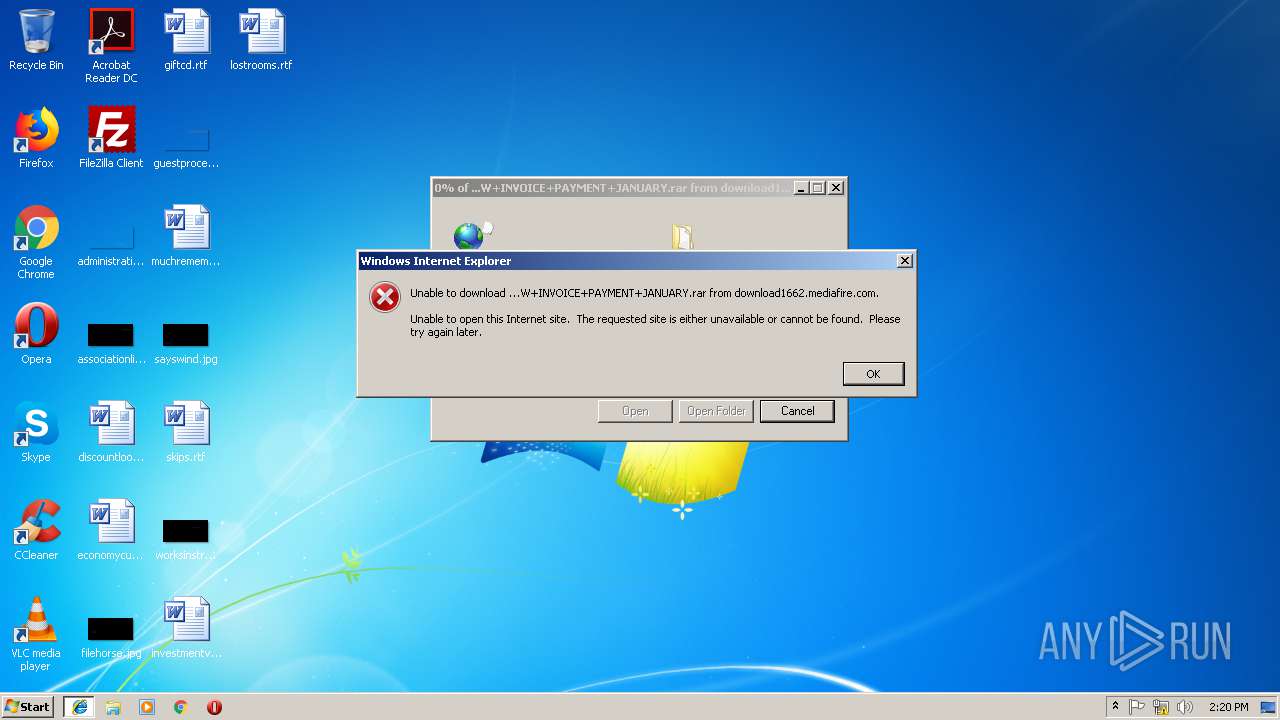Open the Recycle Bin desktop icon
The height and width of the screenshot is (720, 1280).
pyautogui.click(x=36, y=41)
